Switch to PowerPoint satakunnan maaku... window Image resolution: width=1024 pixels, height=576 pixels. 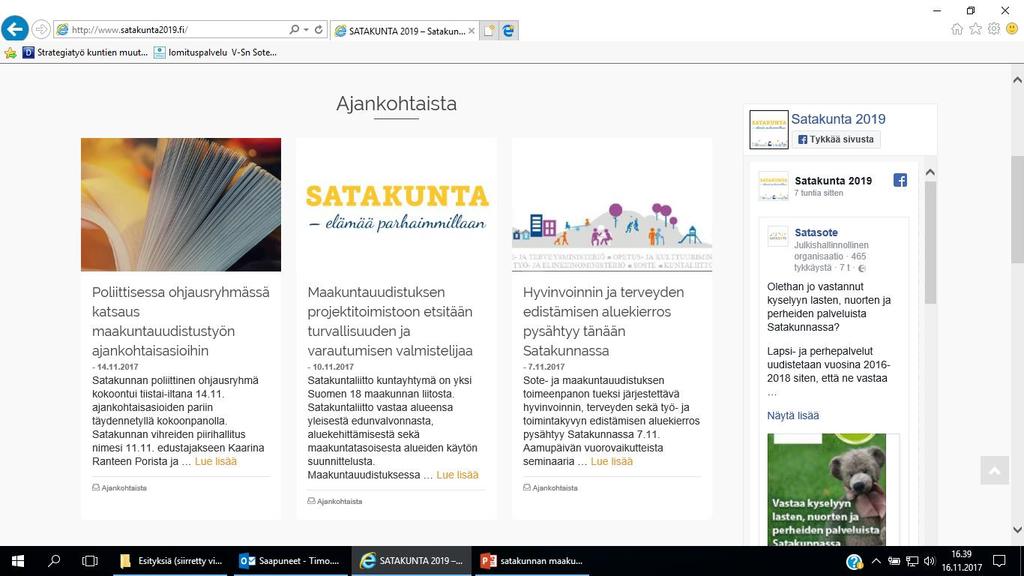pos(532,561)
